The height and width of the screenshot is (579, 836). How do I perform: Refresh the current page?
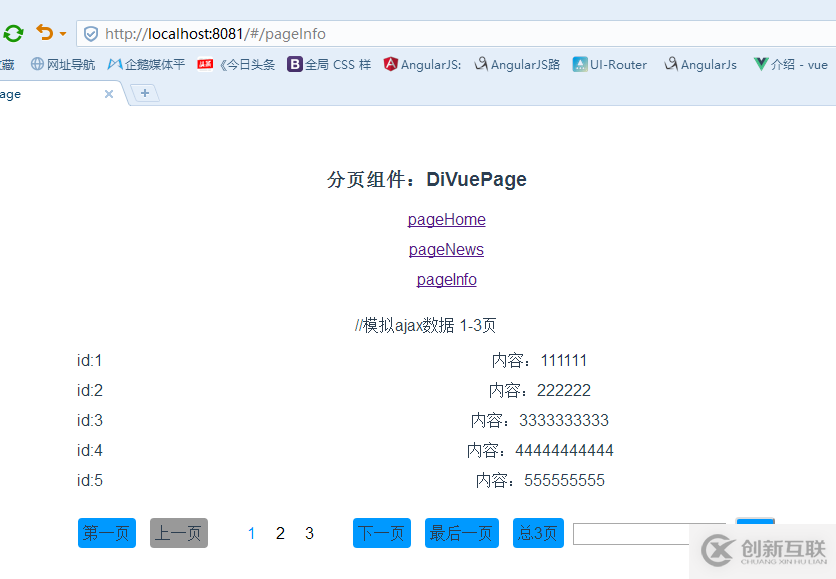tap(13, 33)
